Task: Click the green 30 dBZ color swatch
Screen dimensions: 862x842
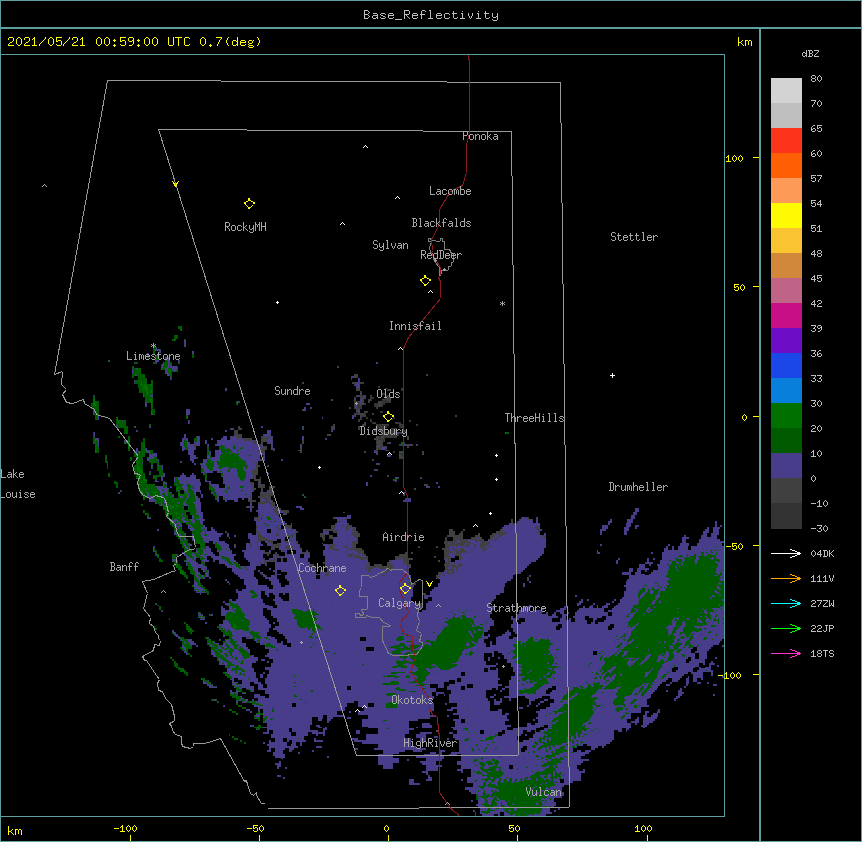Action: tap(786, 416)
